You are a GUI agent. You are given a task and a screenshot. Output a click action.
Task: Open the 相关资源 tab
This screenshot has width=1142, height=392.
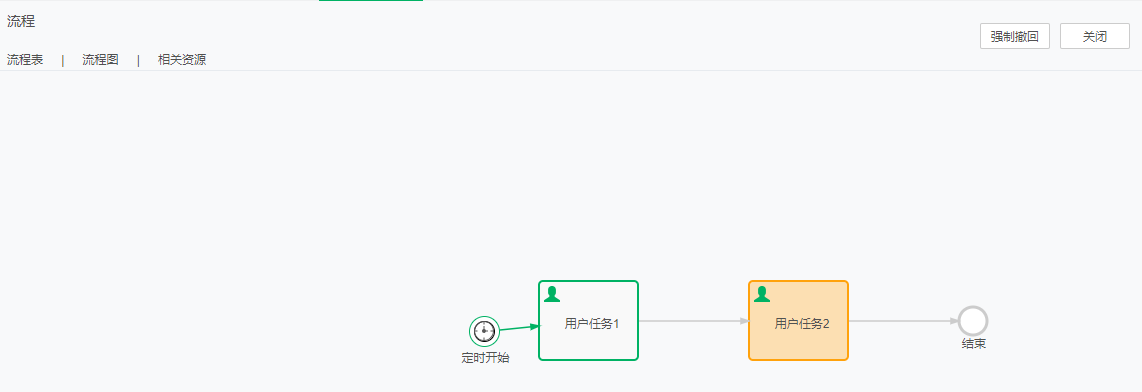click(182, 60)
